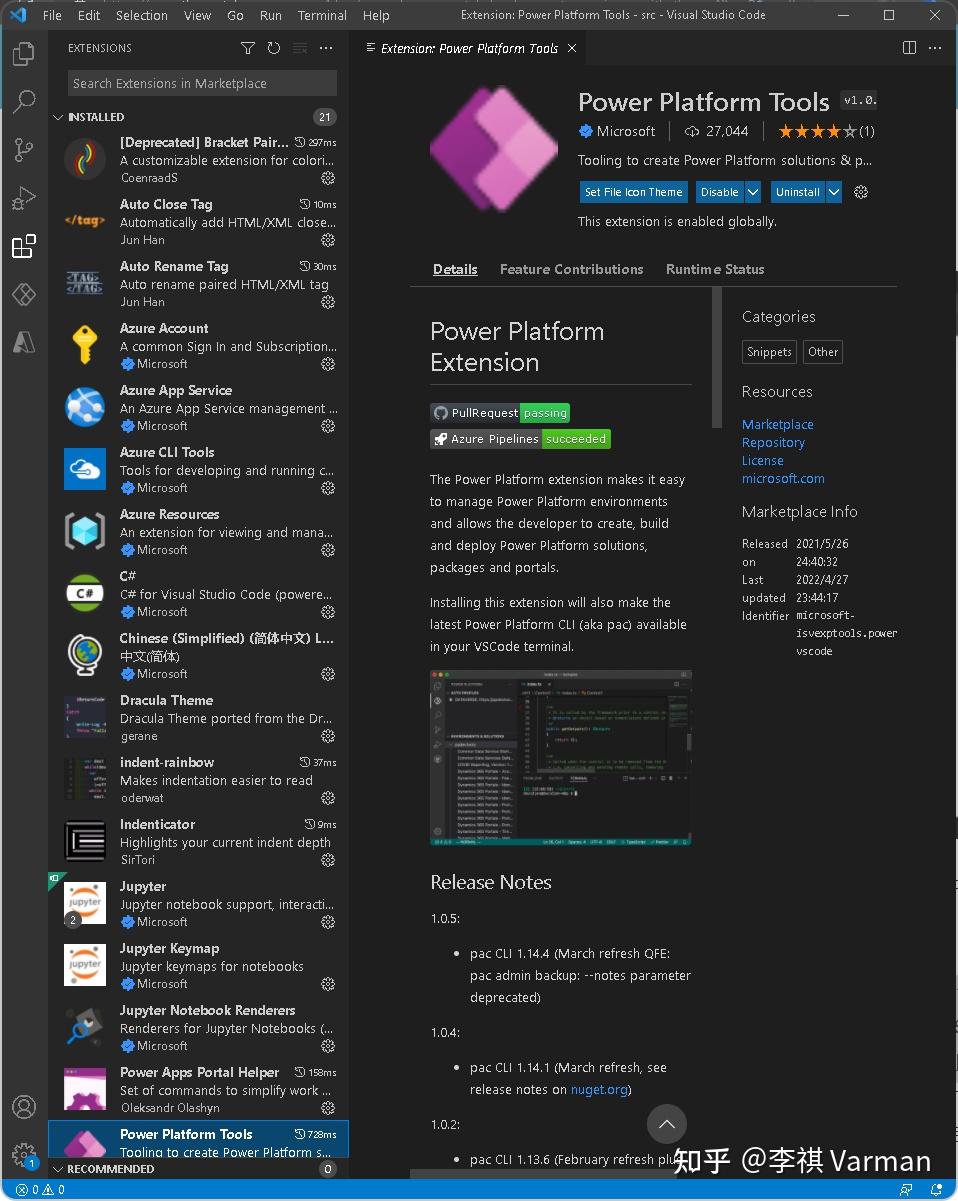Select the C# extension entry
958x1201 pixels.
[198, 593]
